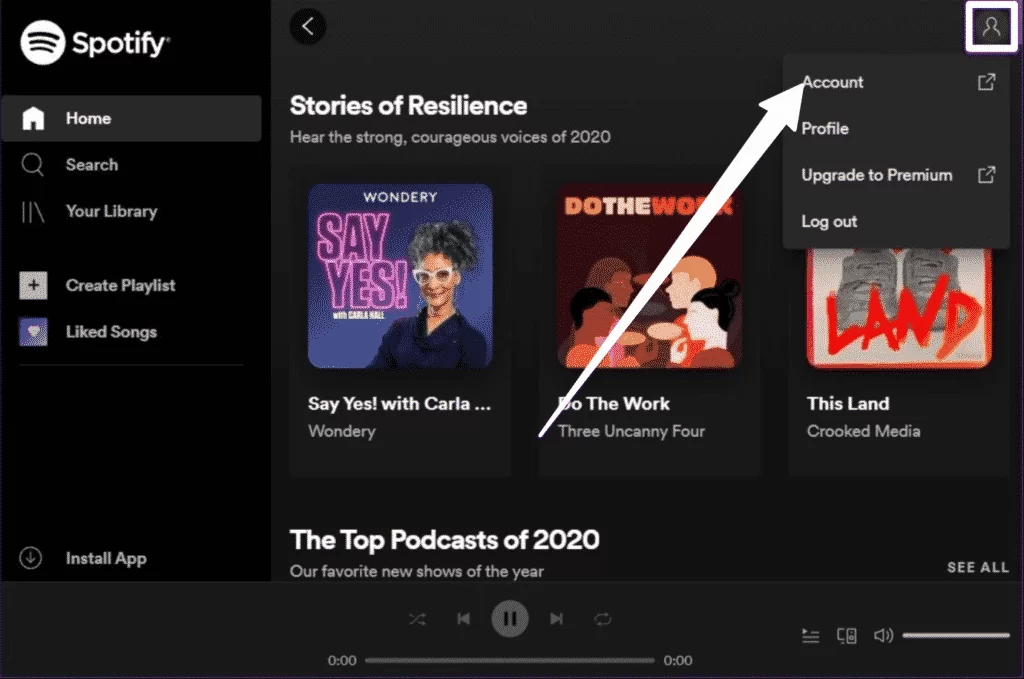
Task: Click the Home house icon
Action: (33, 118)
